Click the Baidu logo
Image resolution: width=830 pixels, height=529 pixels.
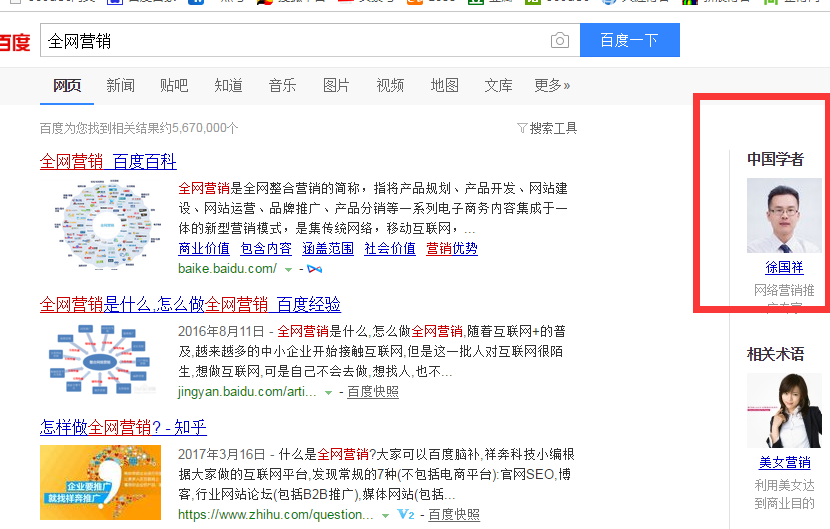click(x=15, y=42)
